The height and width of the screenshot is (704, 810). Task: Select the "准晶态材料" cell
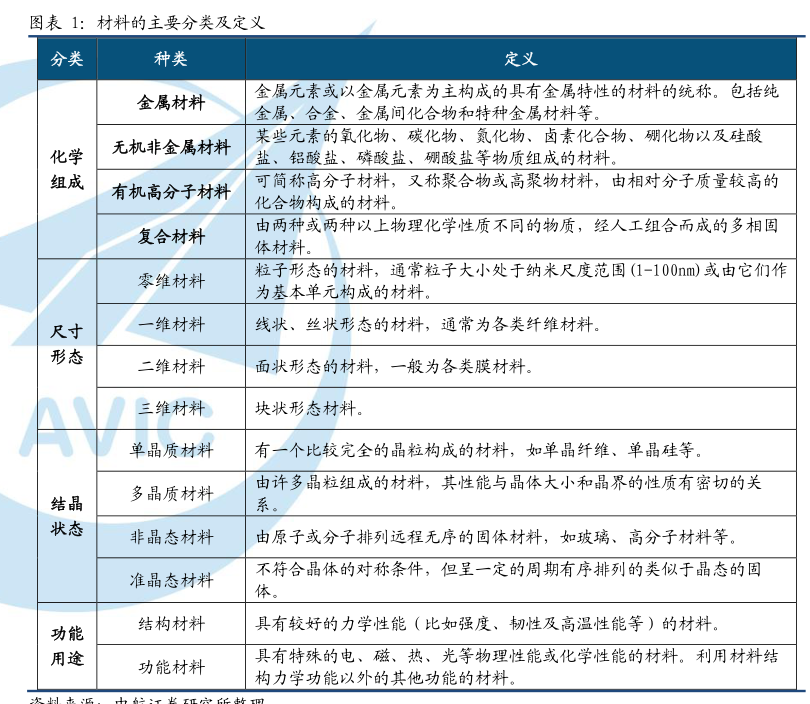click(171, 579)
